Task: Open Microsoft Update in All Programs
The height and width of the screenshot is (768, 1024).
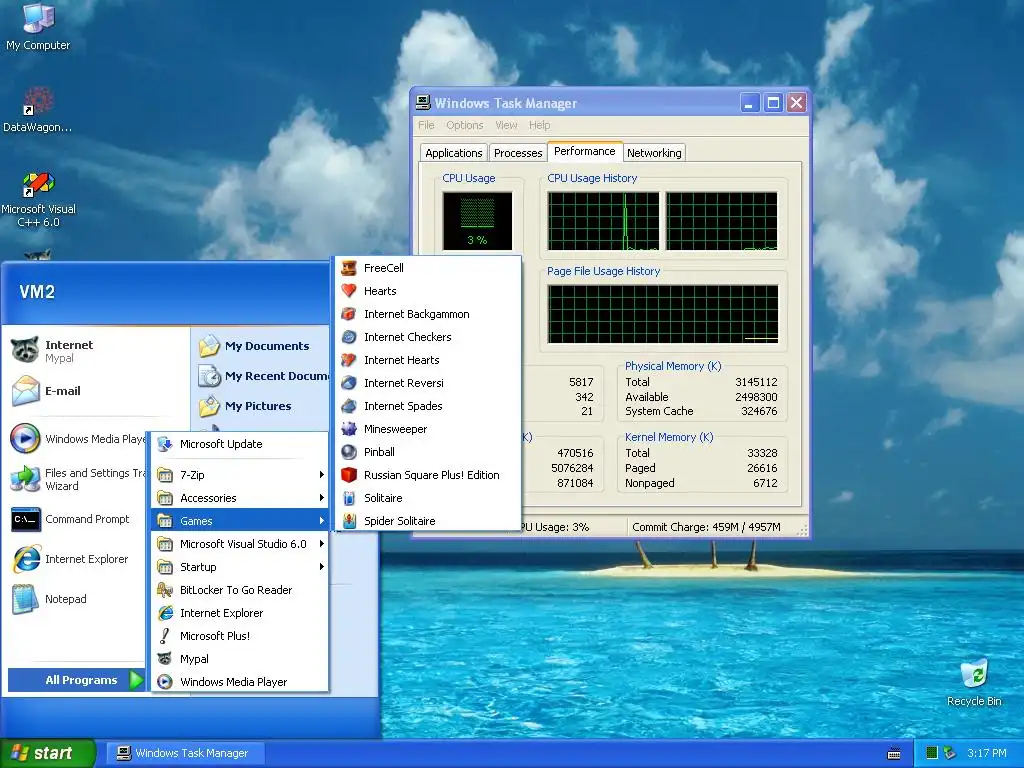Action: [240, 444]
